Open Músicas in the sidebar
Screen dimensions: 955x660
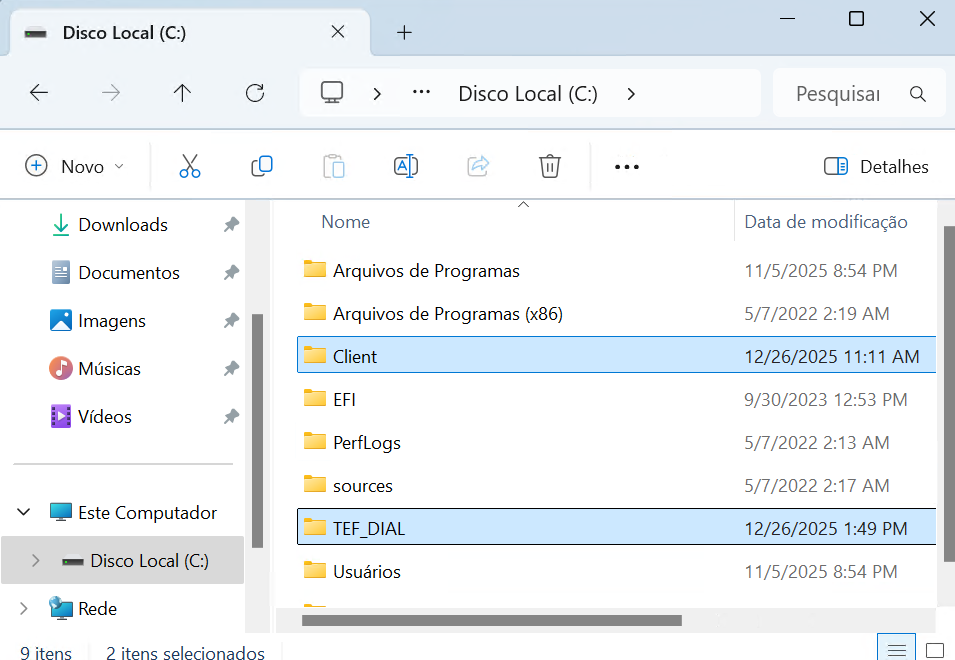click(110, 368)
